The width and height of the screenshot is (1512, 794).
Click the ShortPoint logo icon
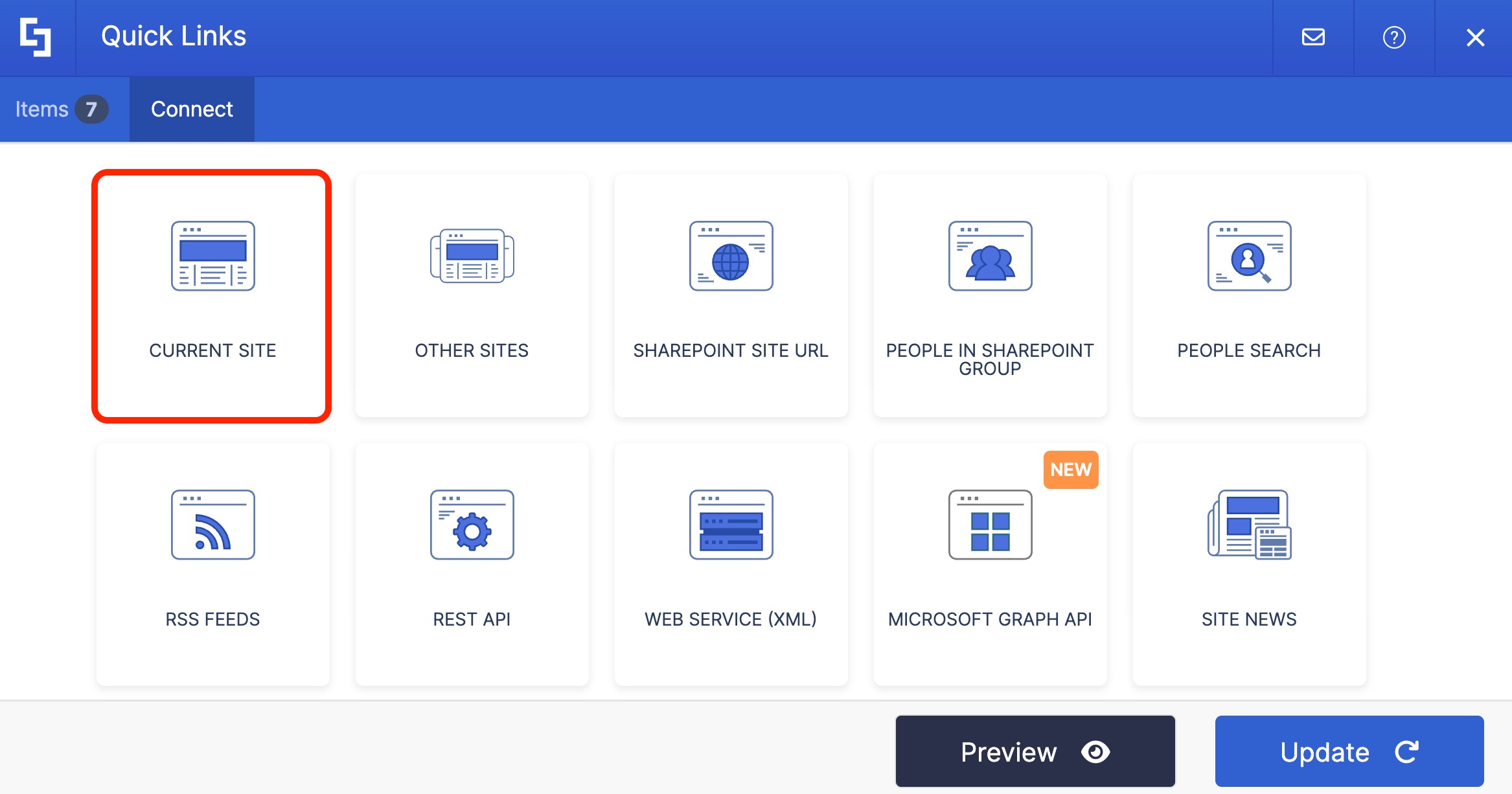click(x=38, y=37)
